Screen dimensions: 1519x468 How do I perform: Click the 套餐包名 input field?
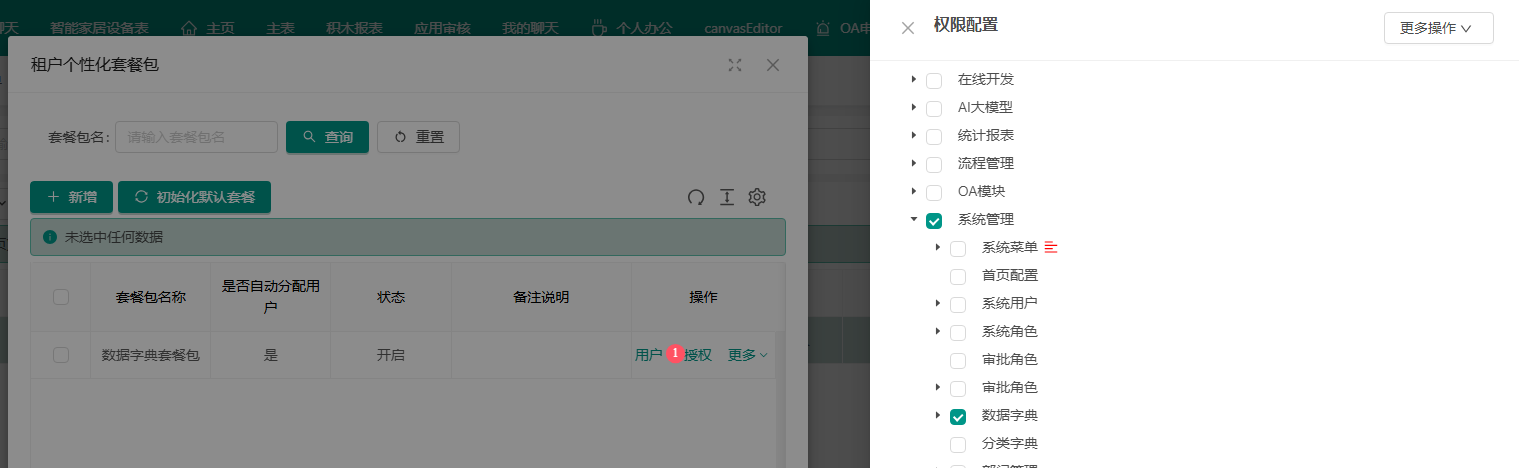(196, 137)
